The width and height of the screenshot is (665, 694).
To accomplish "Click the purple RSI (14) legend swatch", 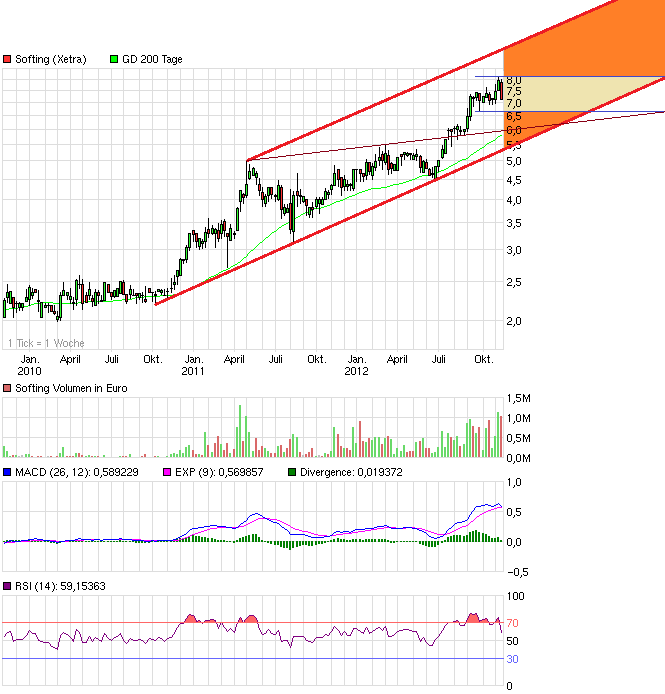I will pos(7,586).
